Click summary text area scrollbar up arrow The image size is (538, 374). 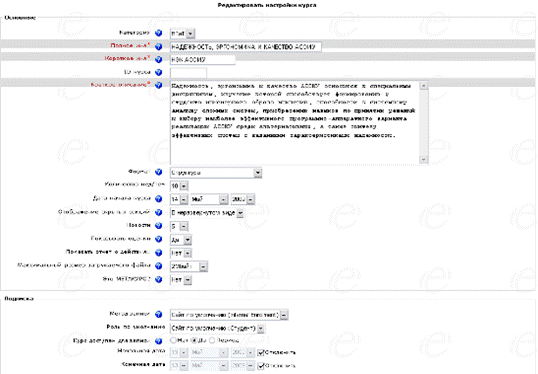(x=424, y=85)
